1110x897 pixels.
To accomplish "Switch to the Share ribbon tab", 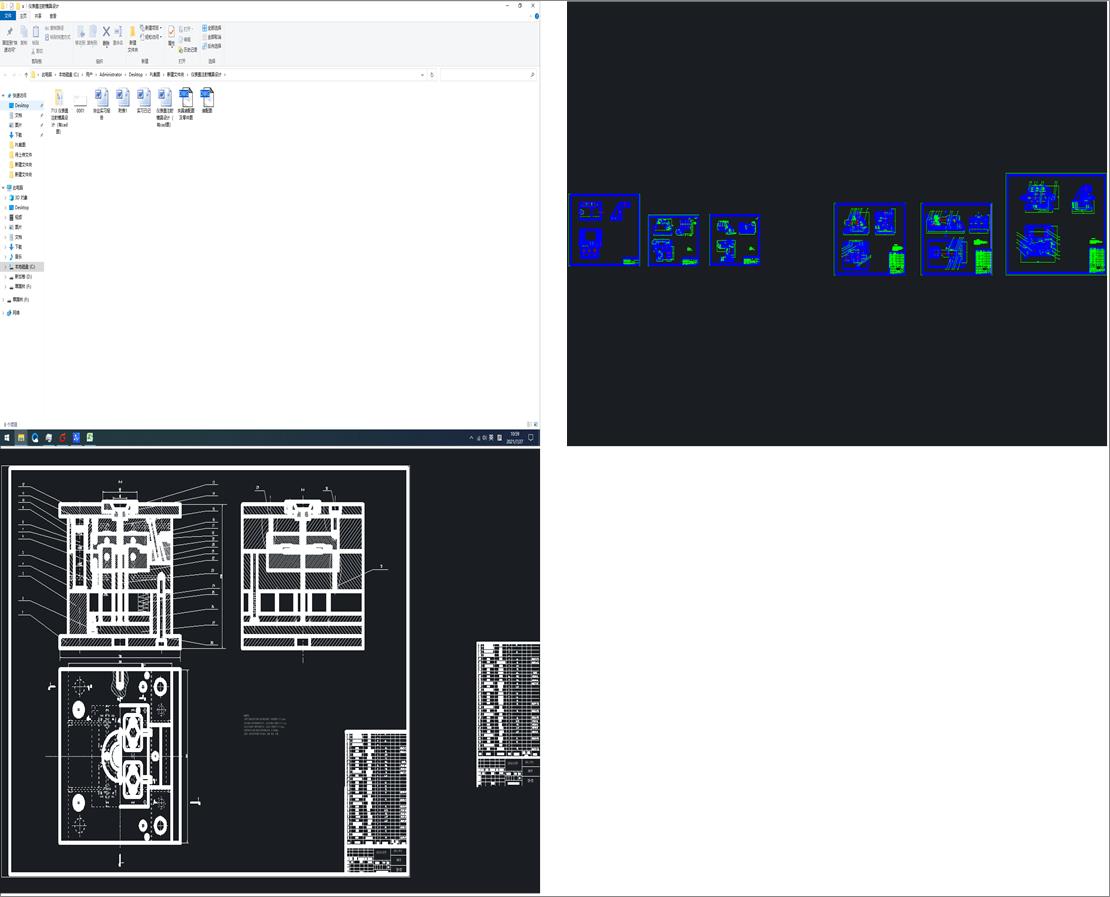I will pos(38,16).
